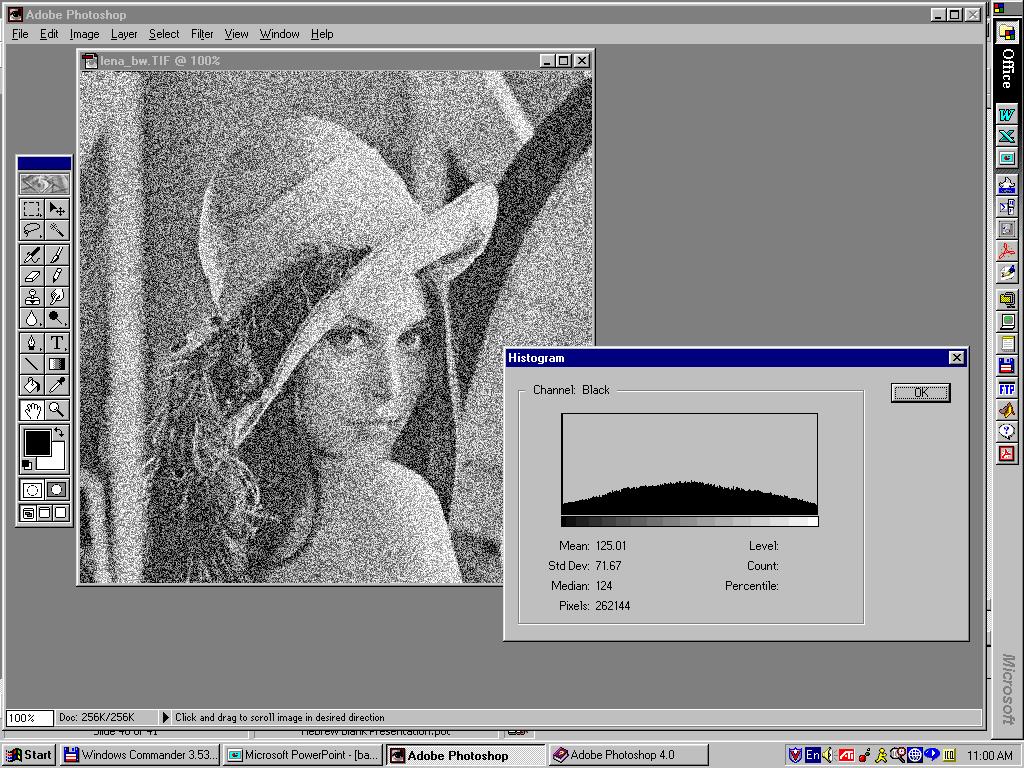Viewport: 1024px width, 768px height.
Task: Click the grayscale ramp under the histogram
Action: [x=690, y=521]
